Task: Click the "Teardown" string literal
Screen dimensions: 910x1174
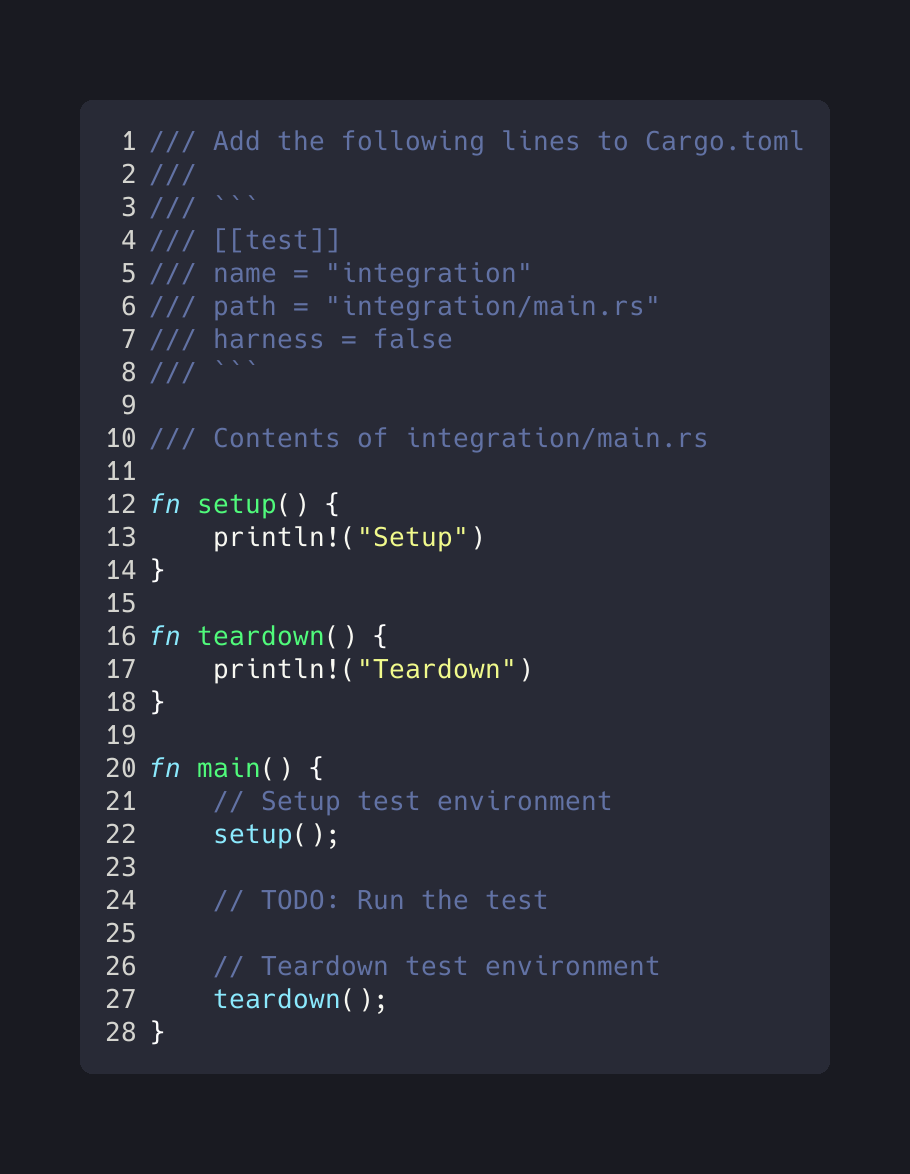Action: 437,669
